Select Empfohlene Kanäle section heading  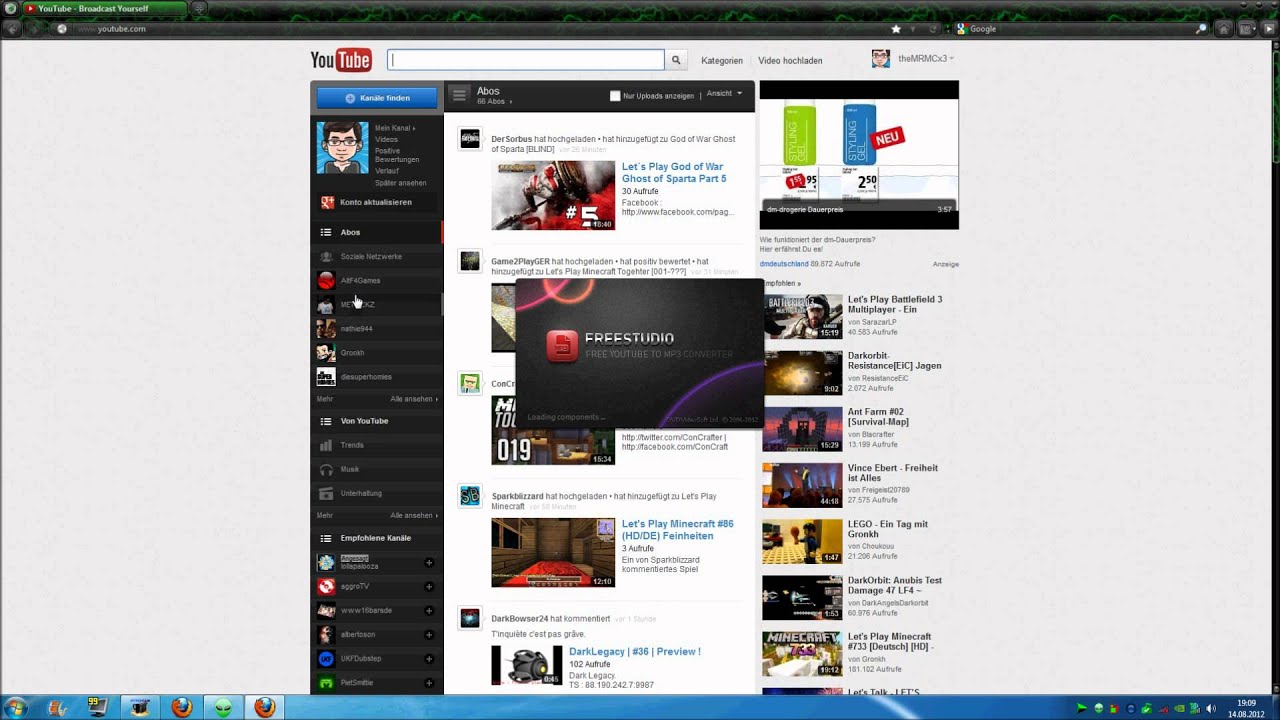point(376,538)
